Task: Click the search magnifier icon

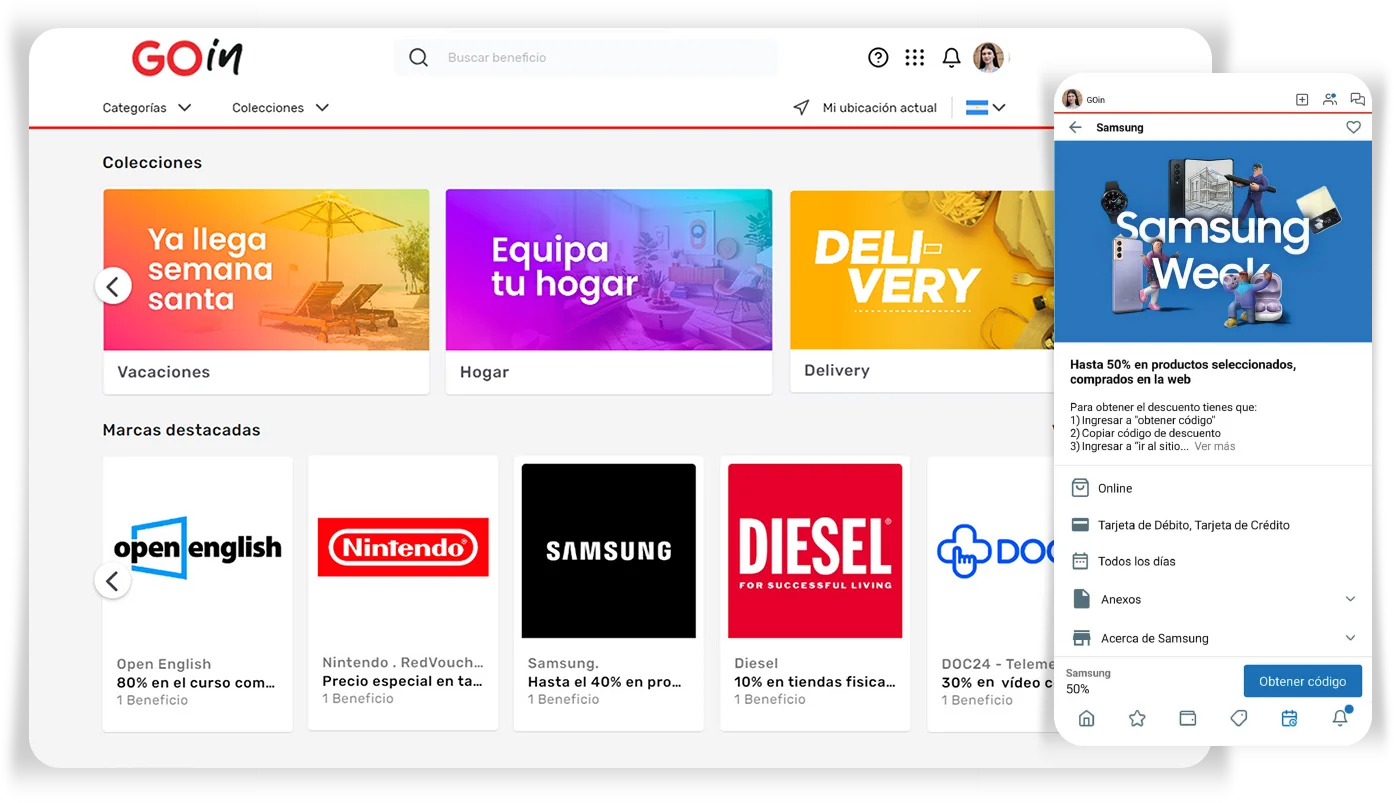Action: (419, 58)
